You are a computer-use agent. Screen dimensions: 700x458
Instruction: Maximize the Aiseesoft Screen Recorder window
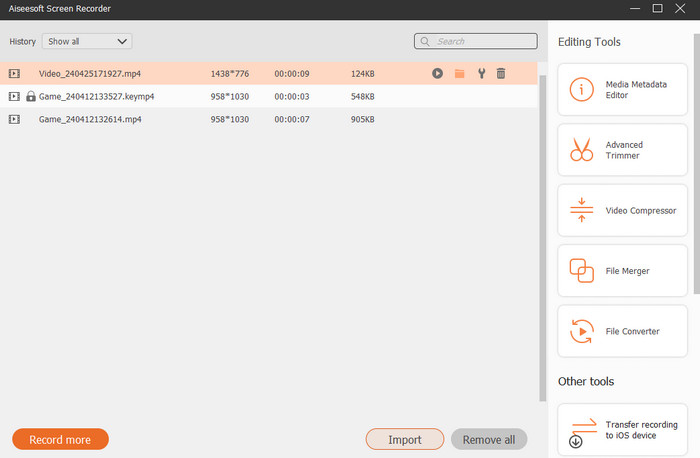(x=657, y=8)
